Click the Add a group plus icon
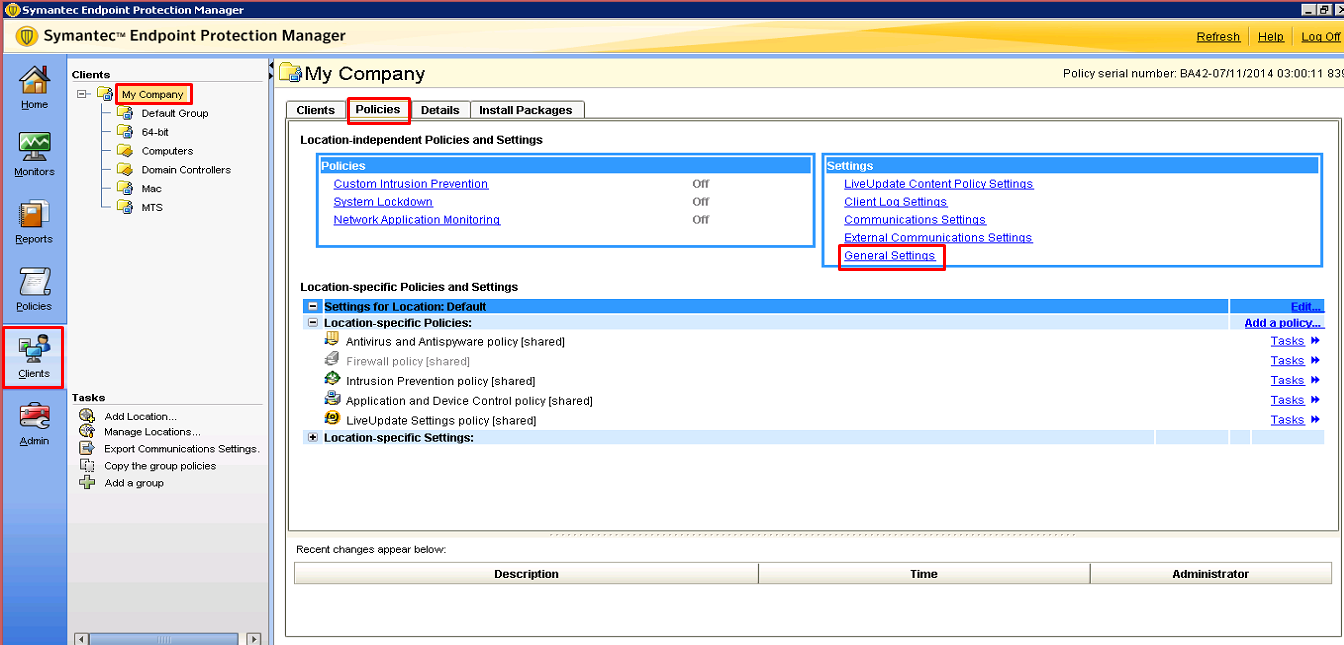Viewport: 1344px width, 645px height. point(87,483)
